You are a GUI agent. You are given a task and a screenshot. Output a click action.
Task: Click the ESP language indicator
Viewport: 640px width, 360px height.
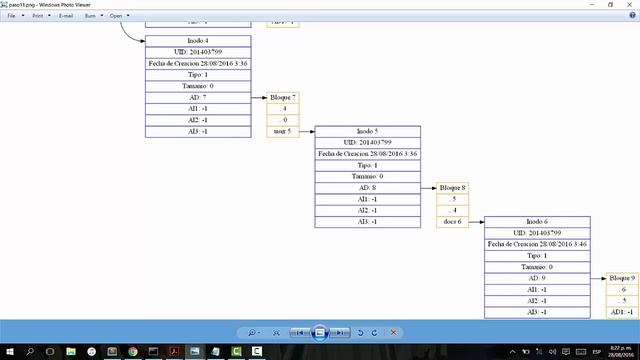pos(597,351)
